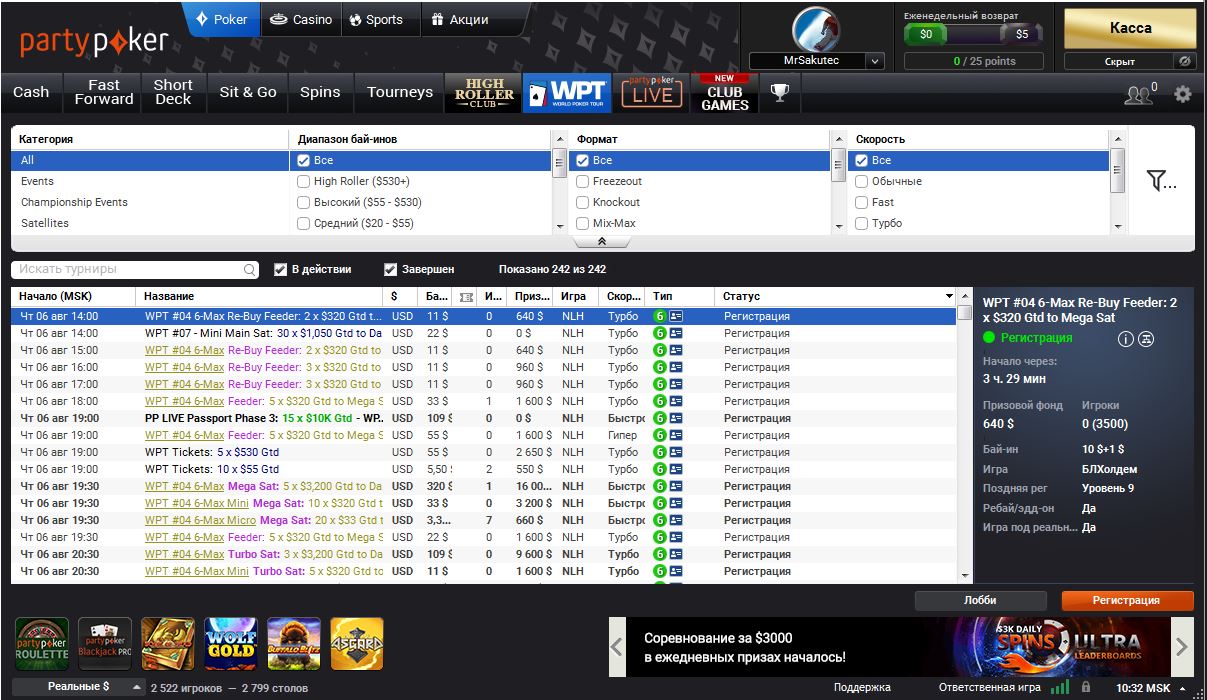Launch the partypoker Roulette game icon
This screenshot has width=1207, height=700.
(x=42, y=643)
